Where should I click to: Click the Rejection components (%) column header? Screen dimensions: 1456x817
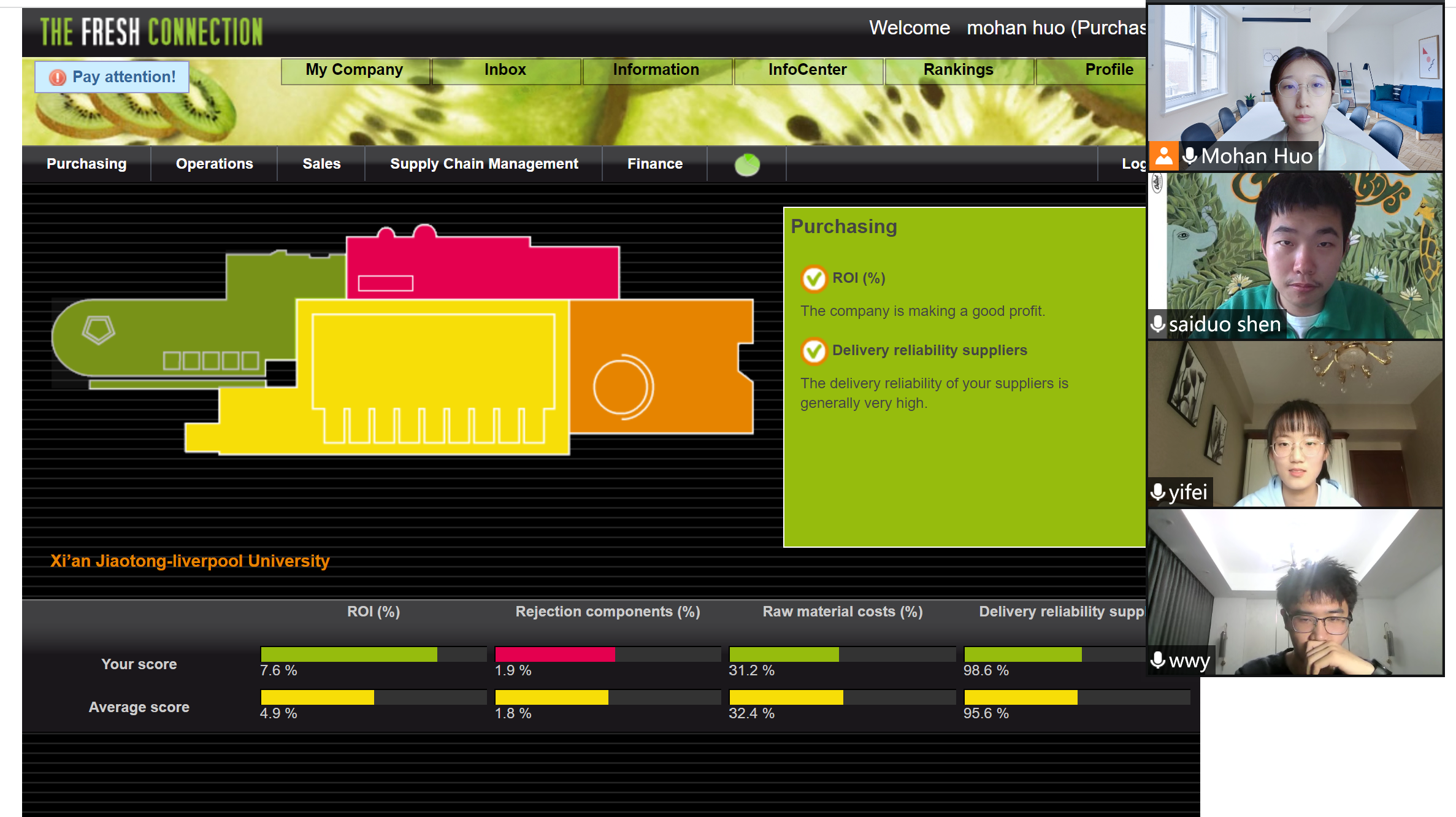tap(608, 612)
